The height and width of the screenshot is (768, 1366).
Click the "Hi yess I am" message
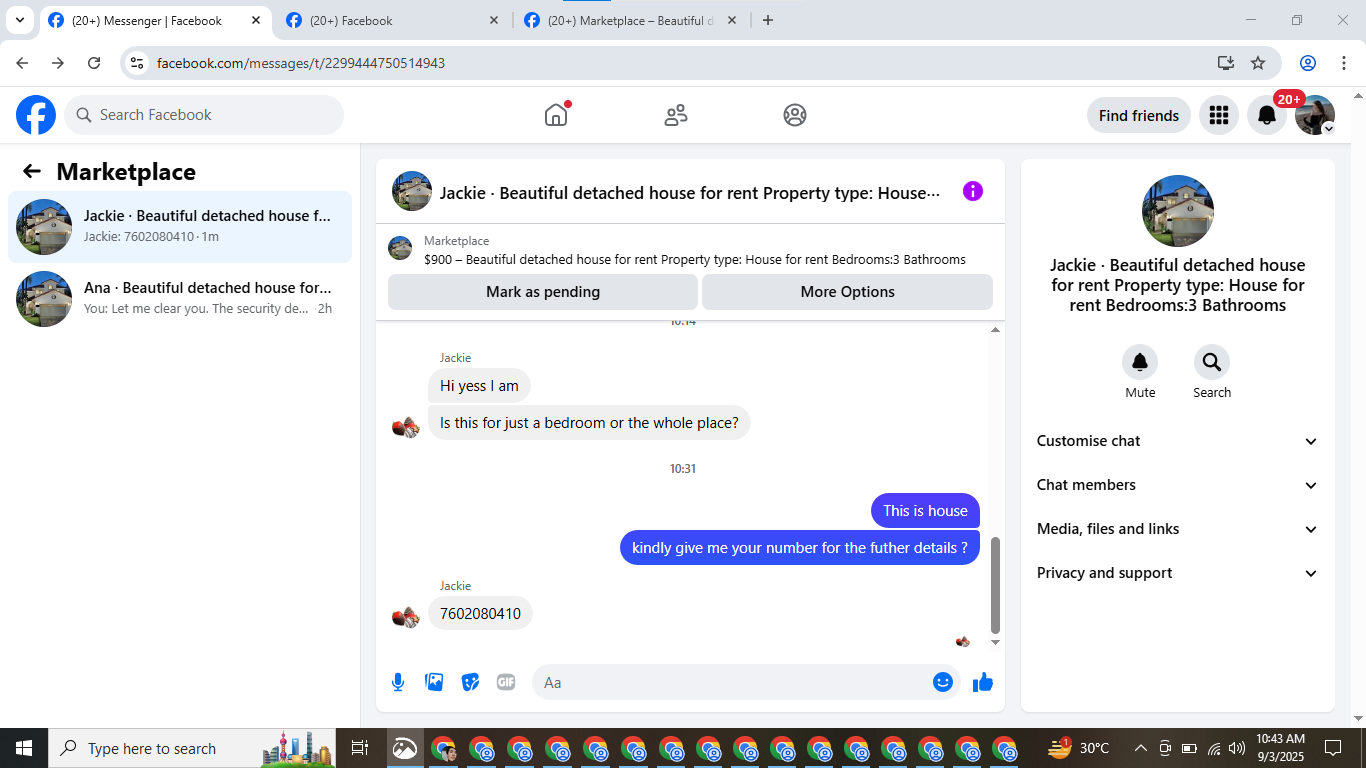(x=480, y=386)
